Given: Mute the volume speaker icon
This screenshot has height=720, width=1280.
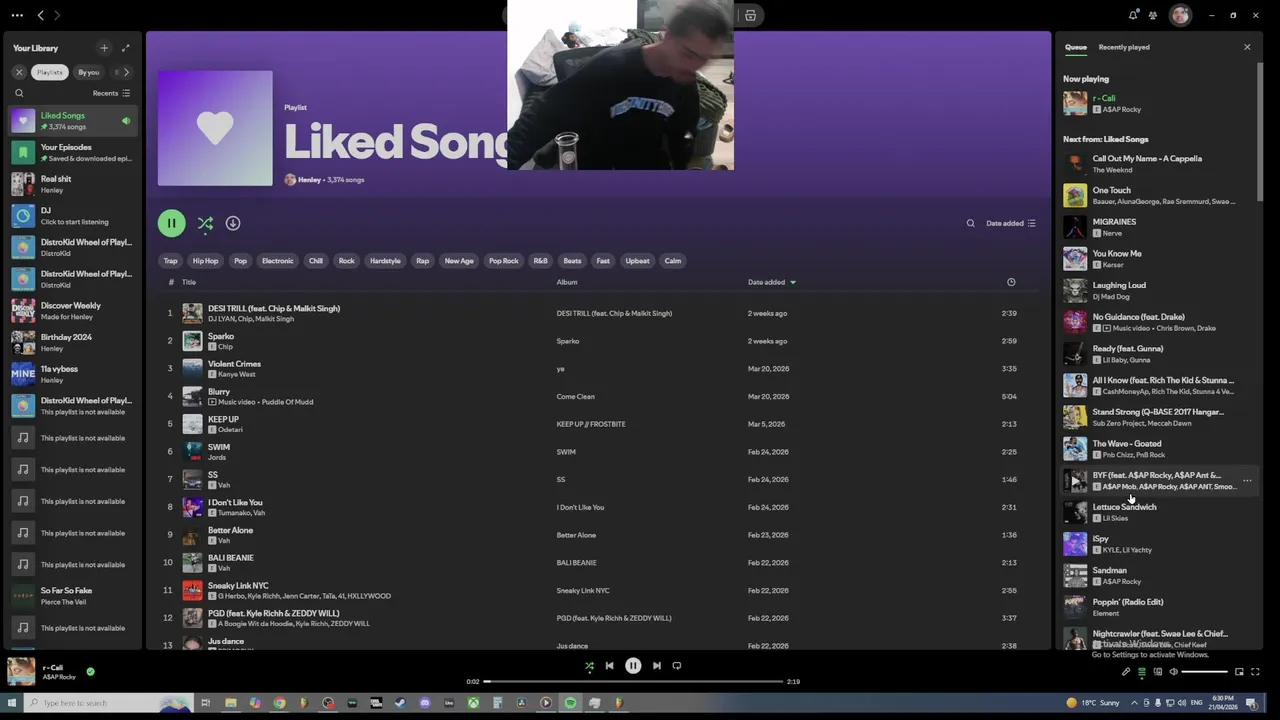Looking at the screenshot, I should [1173, 672].
